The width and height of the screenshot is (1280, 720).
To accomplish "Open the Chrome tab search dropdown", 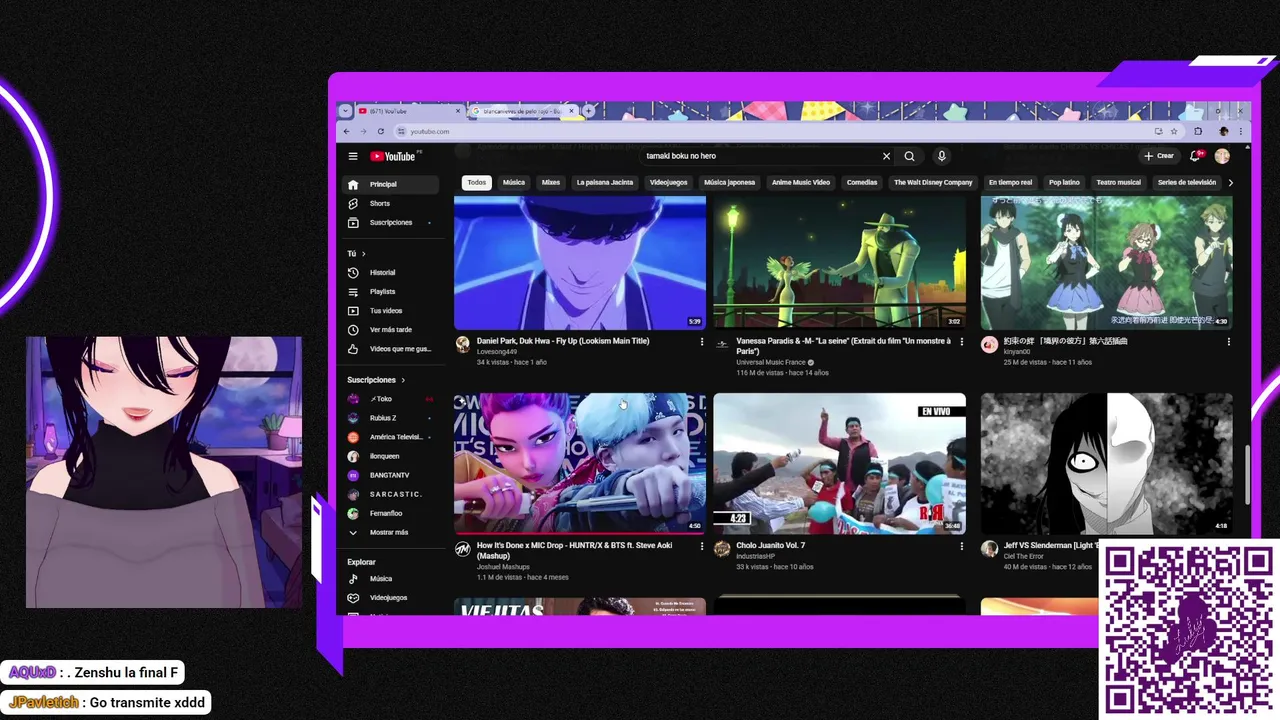I will point(346,111).
